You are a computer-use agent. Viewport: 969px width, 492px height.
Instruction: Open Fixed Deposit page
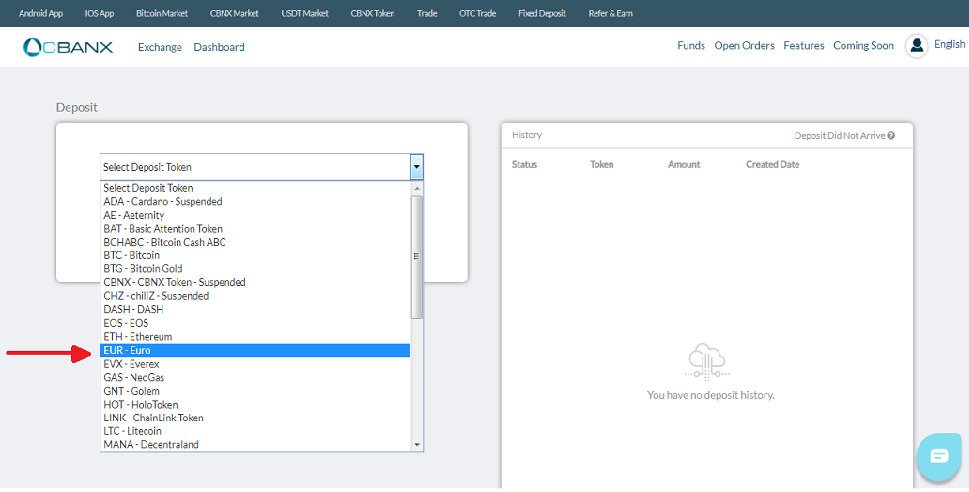click(542, 13)
